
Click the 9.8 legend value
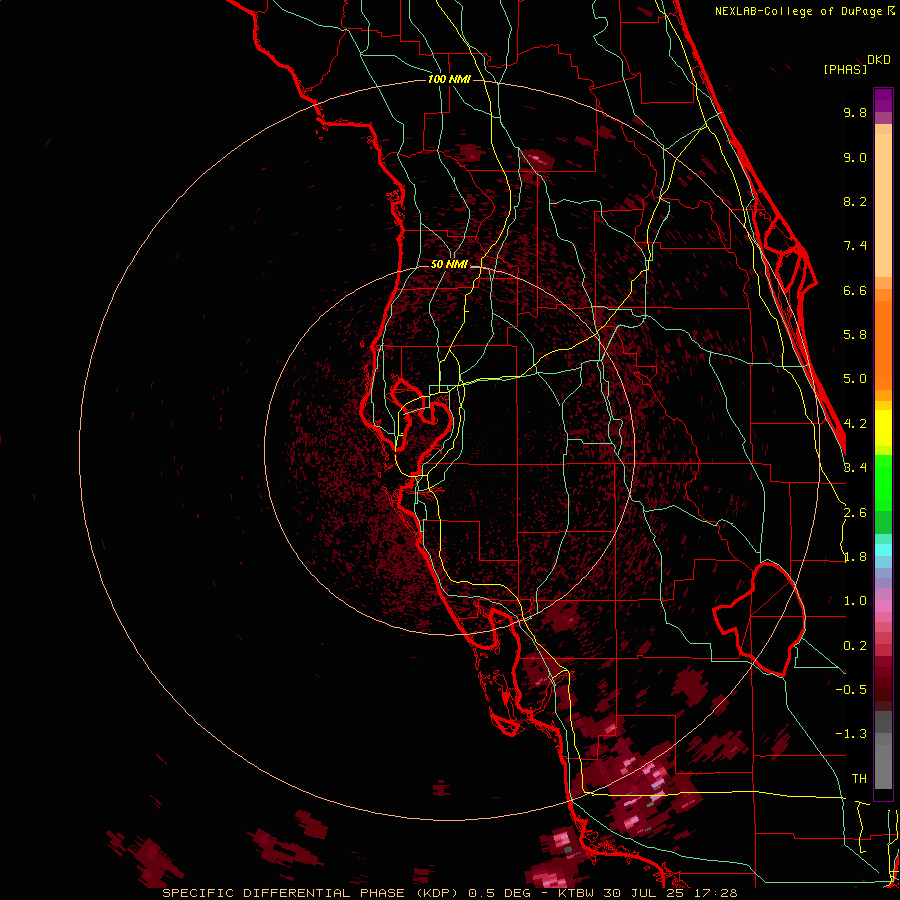pos(855,112)
